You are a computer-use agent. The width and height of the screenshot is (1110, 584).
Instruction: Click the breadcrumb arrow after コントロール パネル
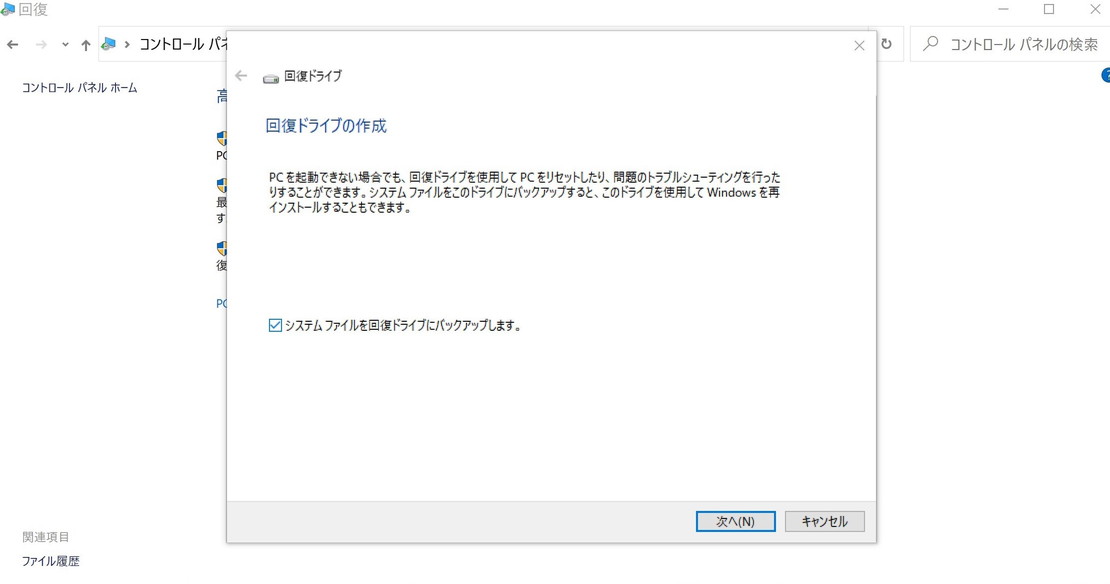point(225,44)
